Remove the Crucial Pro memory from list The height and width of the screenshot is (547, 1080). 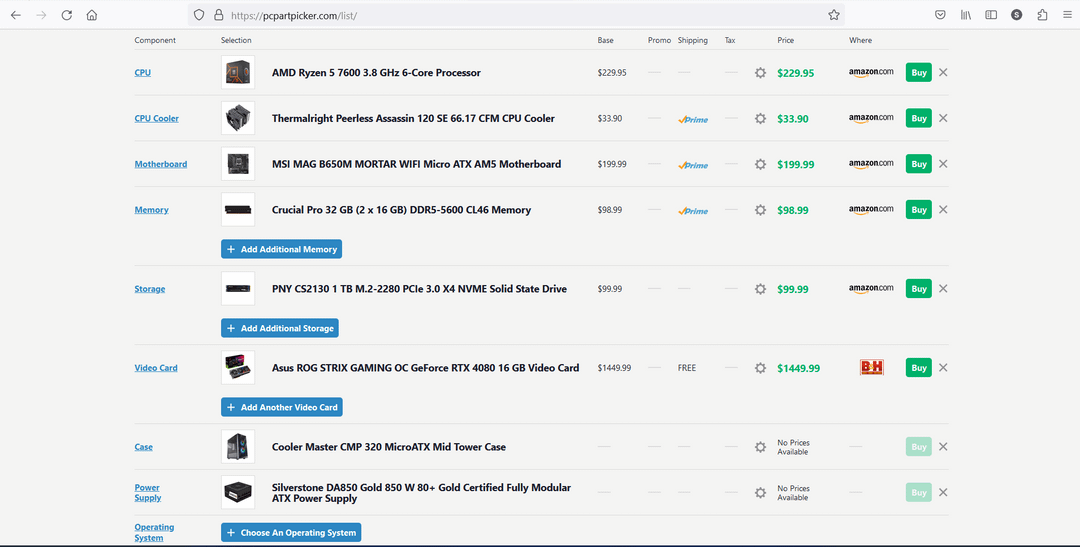[943, 209]
